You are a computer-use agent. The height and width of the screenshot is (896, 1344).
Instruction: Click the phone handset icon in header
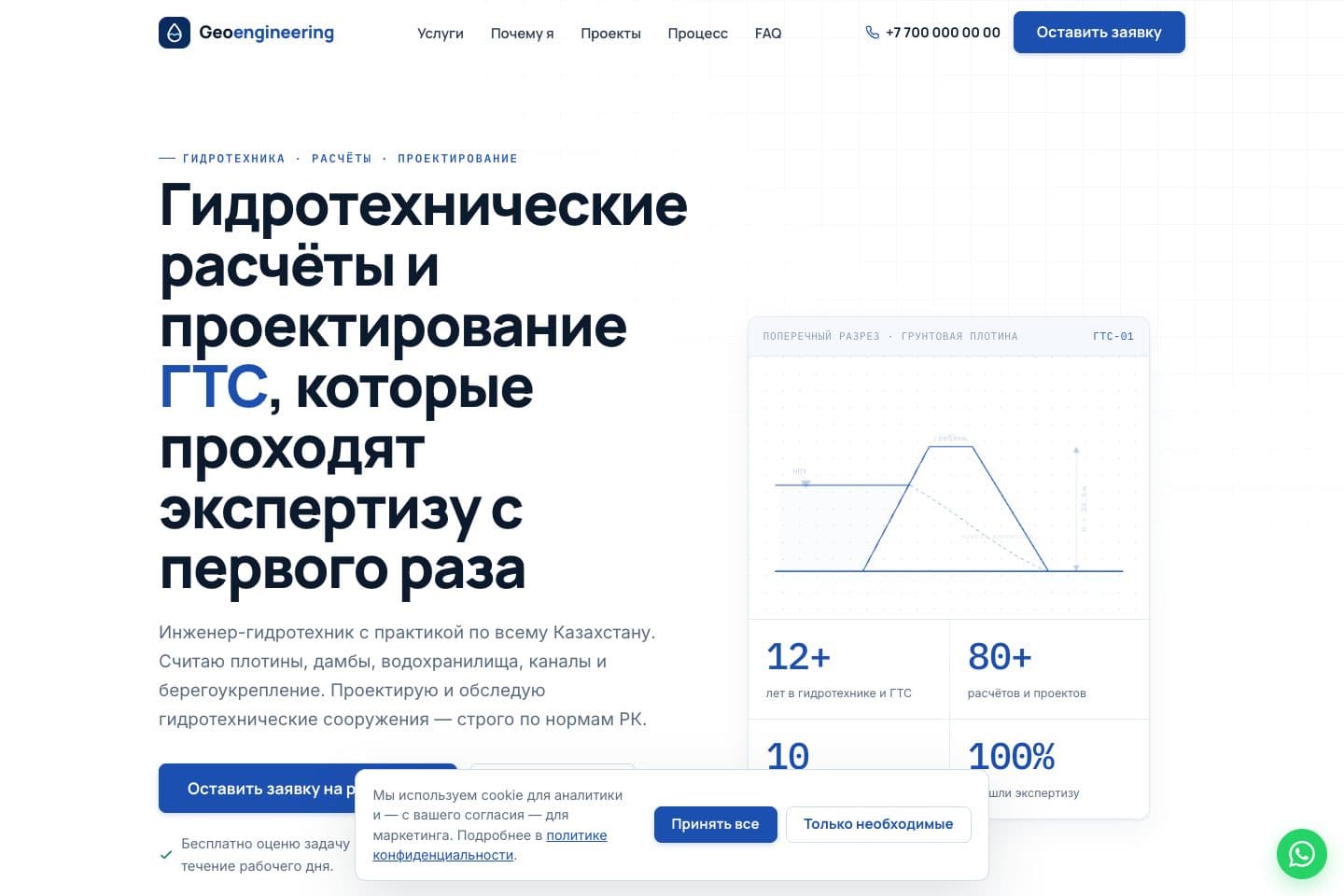pos(873,33)
